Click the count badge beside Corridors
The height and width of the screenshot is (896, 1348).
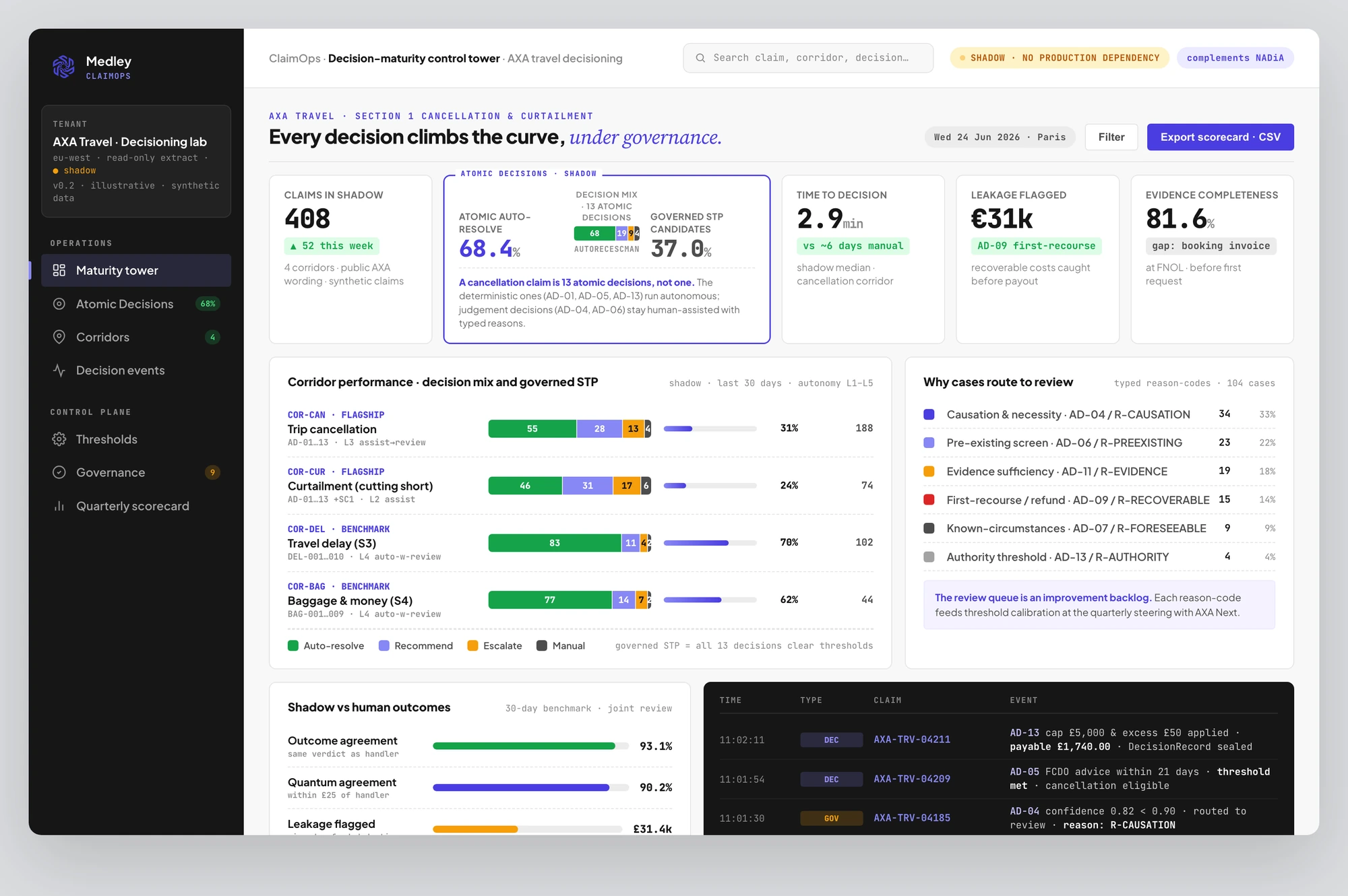[x=212, y=337]
